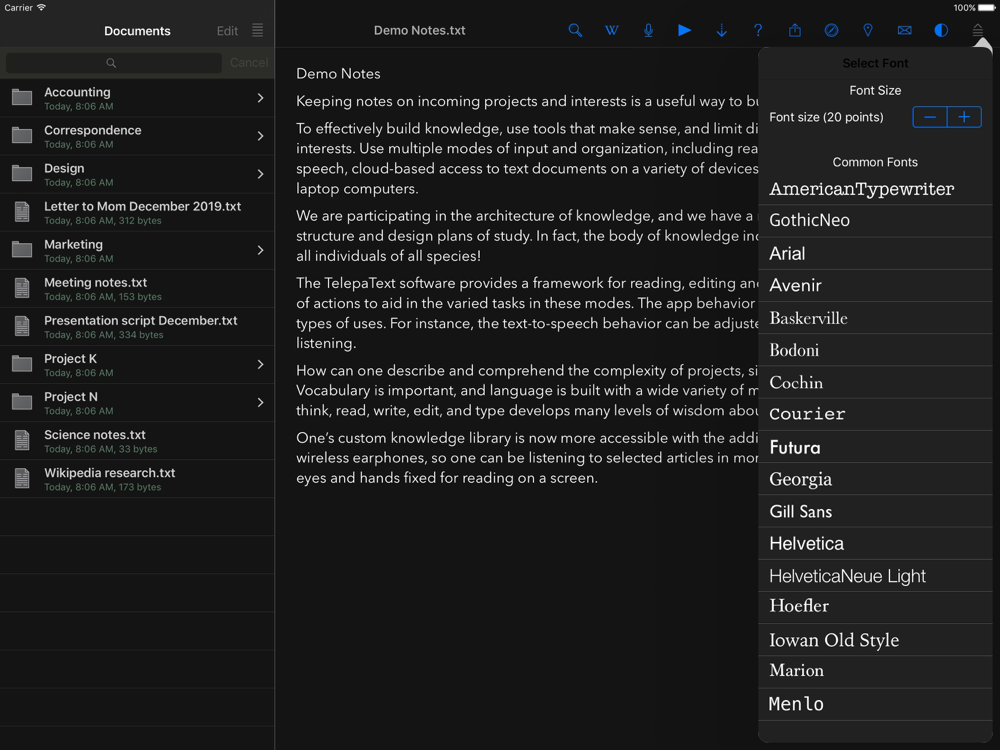Tap the location pin icon
Screen dimensions: 1000x750
click(867, 30)
